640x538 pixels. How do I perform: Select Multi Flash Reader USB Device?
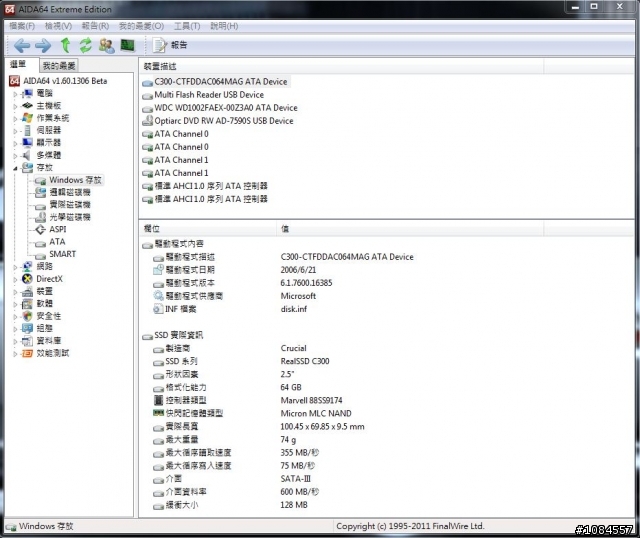tap(209, 95)
